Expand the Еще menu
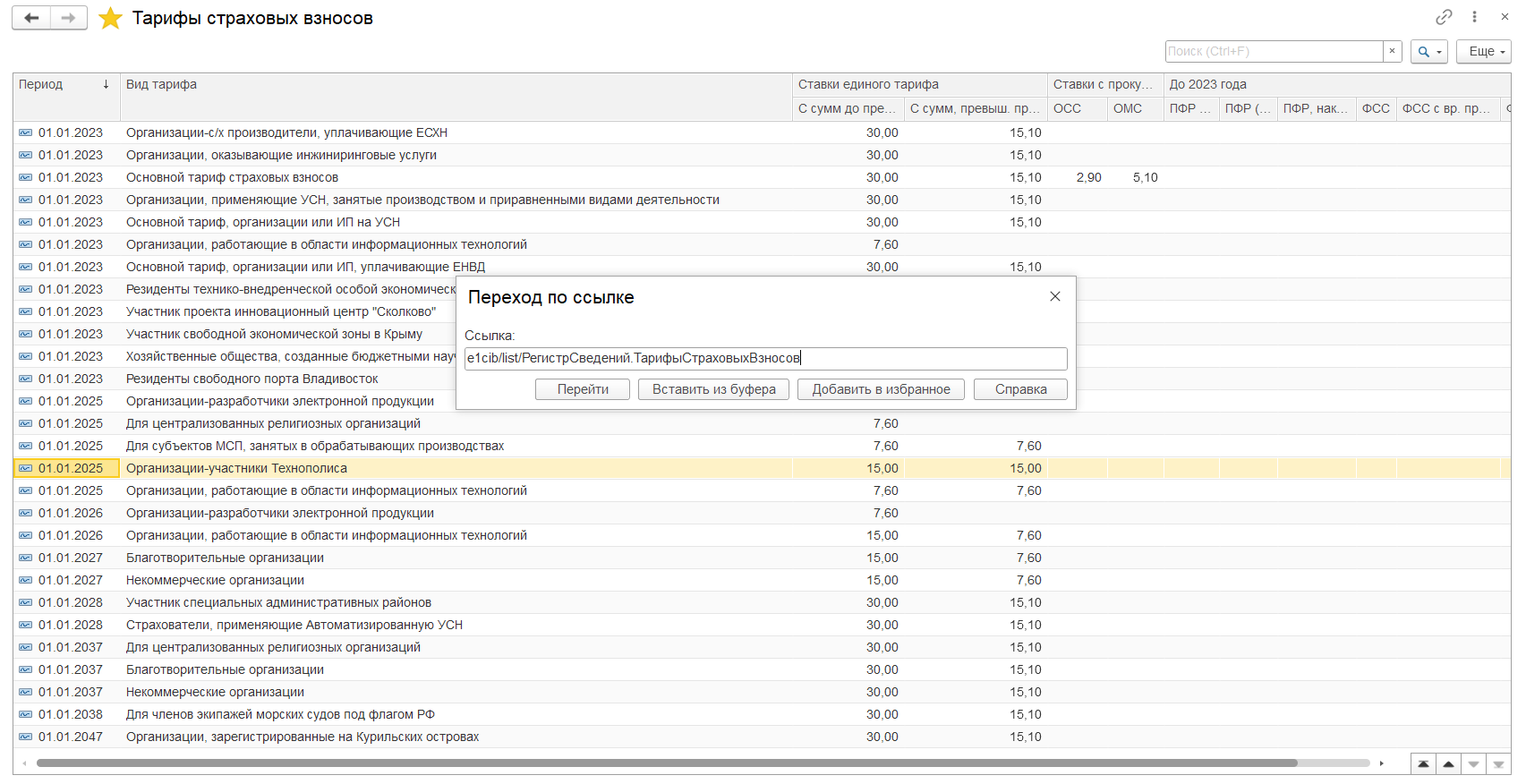This screenshot has height=784, width=1526. pyautogui.click(x=1483, y=52)
